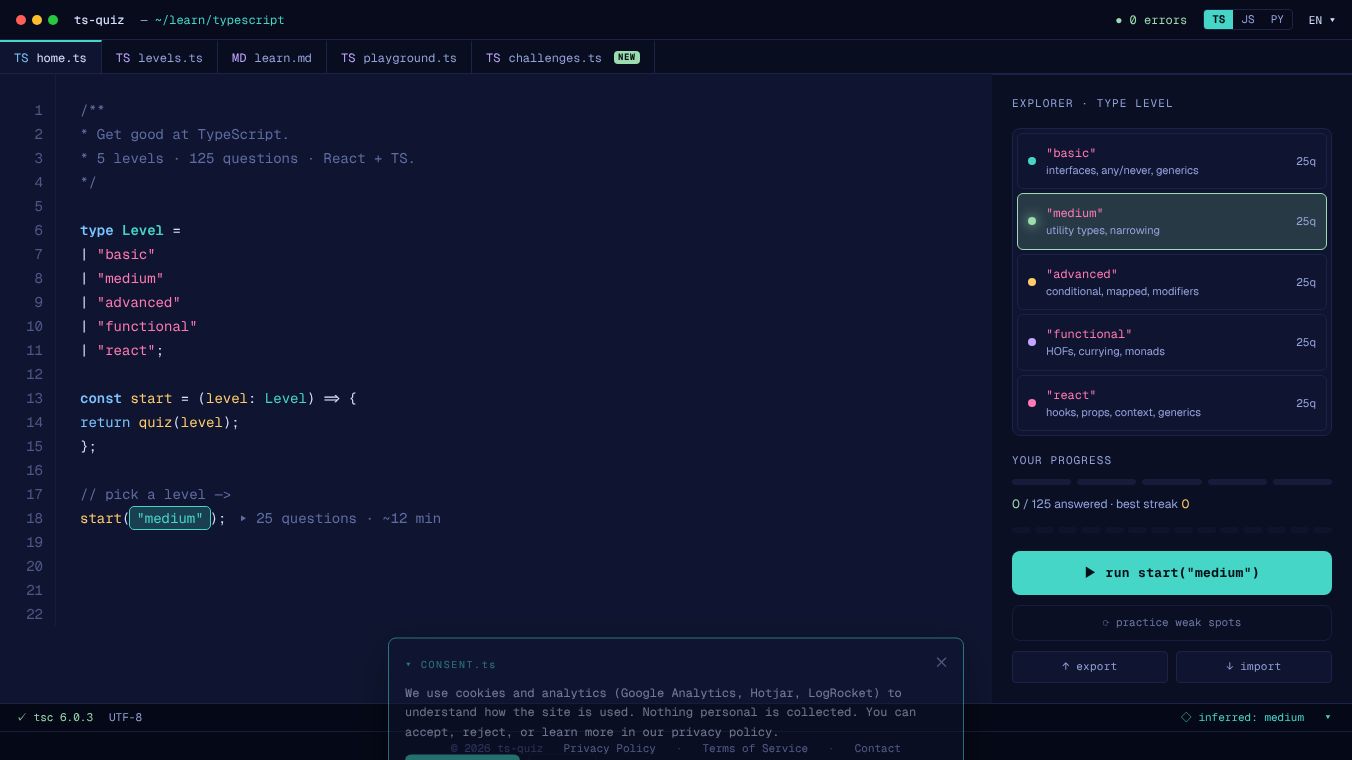Click the "0 errors" indicator
The image size is (1352, 760).
pyautogui.click(x=1151, y=20)
